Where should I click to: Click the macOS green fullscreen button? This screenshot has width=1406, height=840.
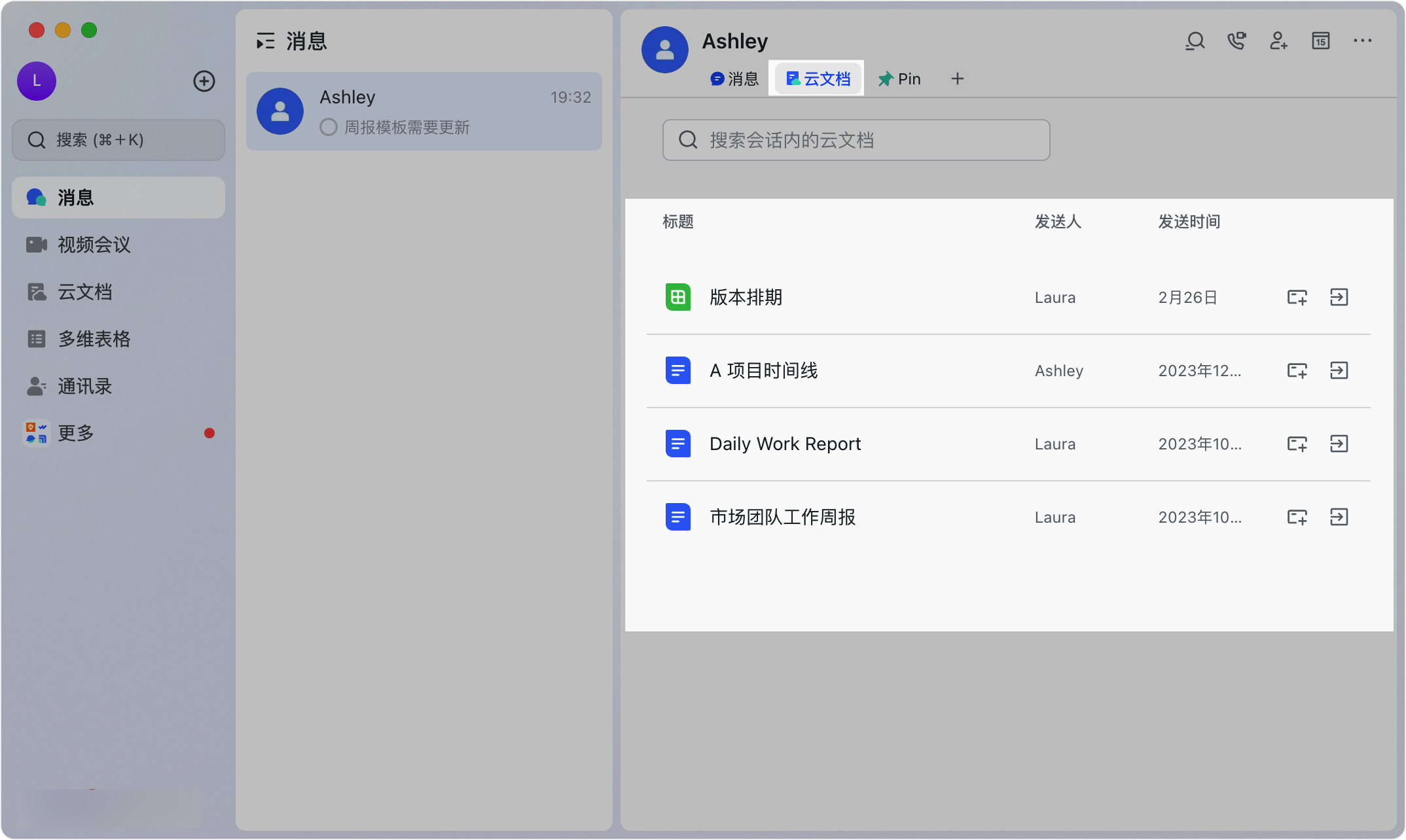pos(89,30)
